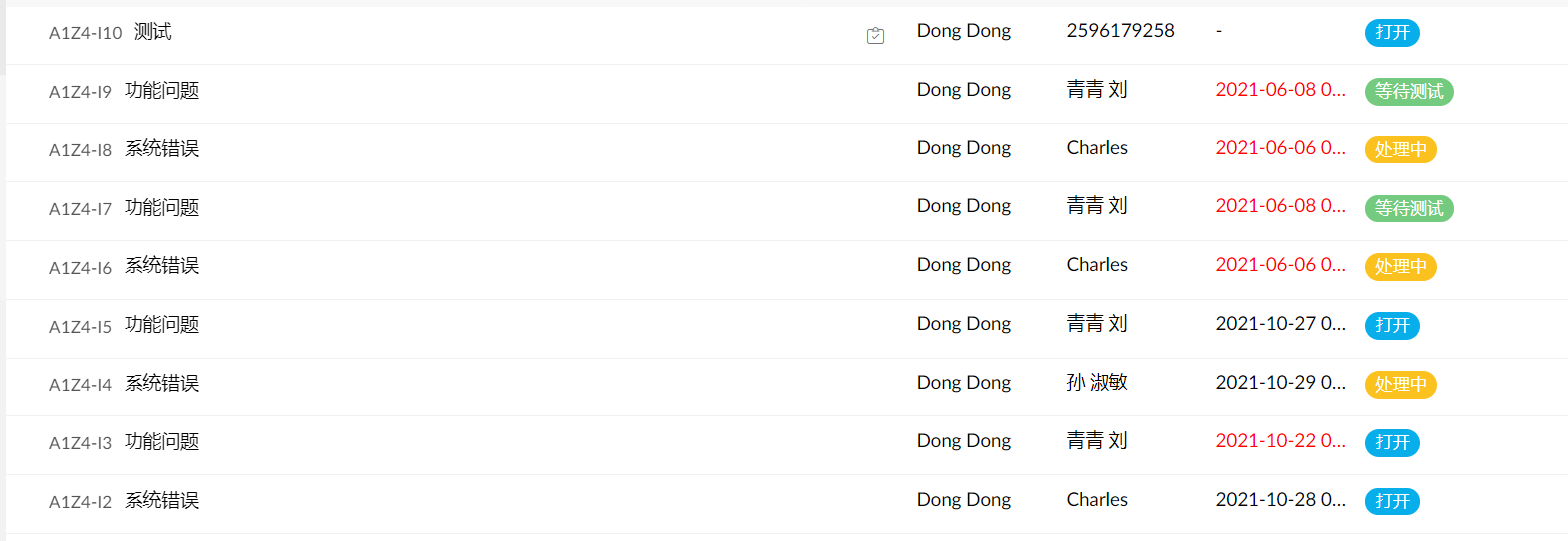The height and width of the screenshot is (541, 1568).
Task: Open the 等待测试 status badge on A1Z4-I9
Action: [x=1409, y=92]
